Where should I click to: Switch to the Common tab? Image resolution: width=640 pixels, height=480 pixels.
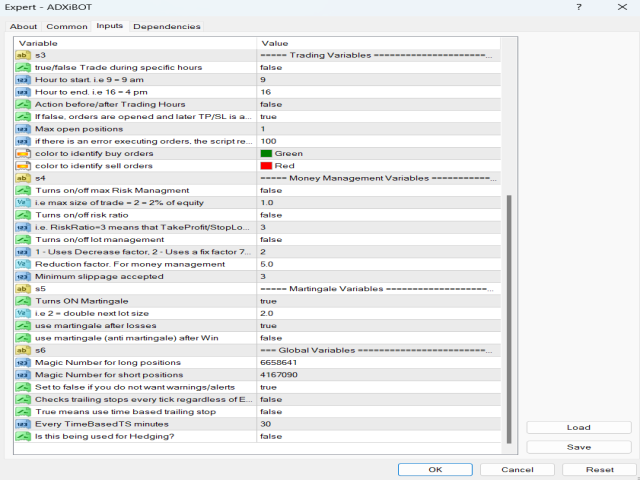[67, 27]
